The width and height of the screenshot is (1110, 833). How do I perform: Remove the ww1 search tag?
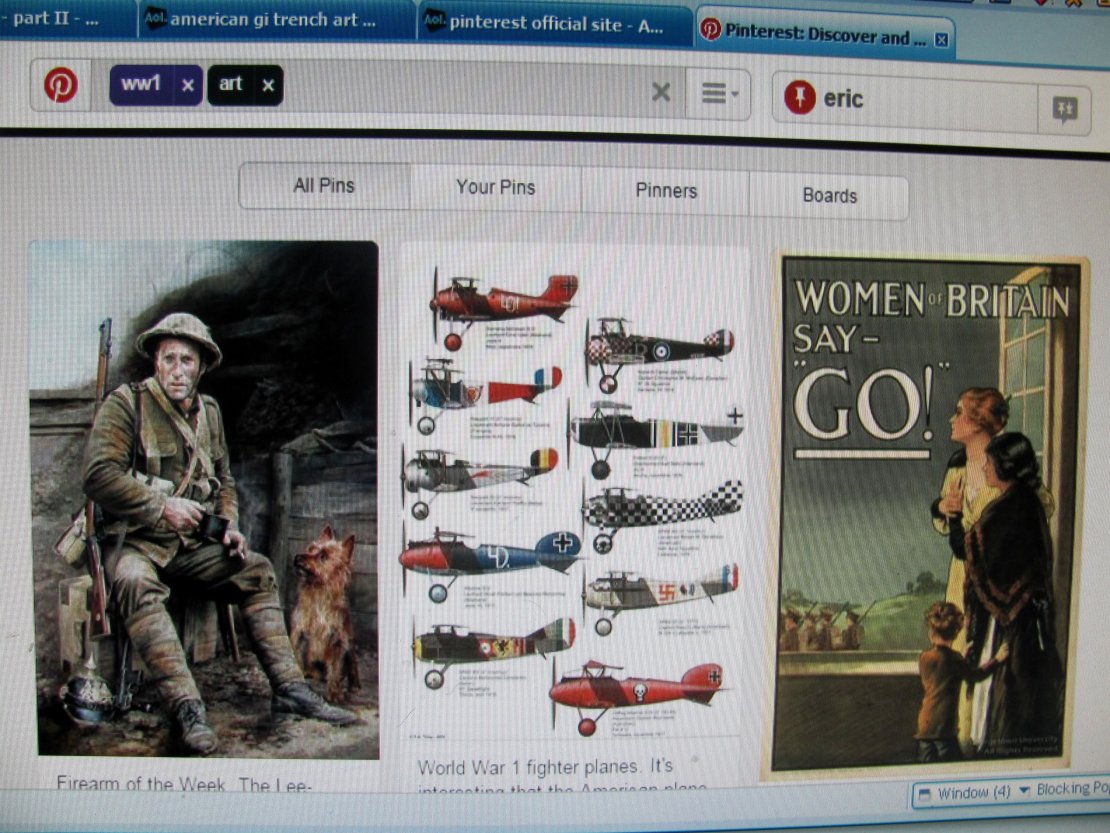pyautogui.click(x=188, y=86)
